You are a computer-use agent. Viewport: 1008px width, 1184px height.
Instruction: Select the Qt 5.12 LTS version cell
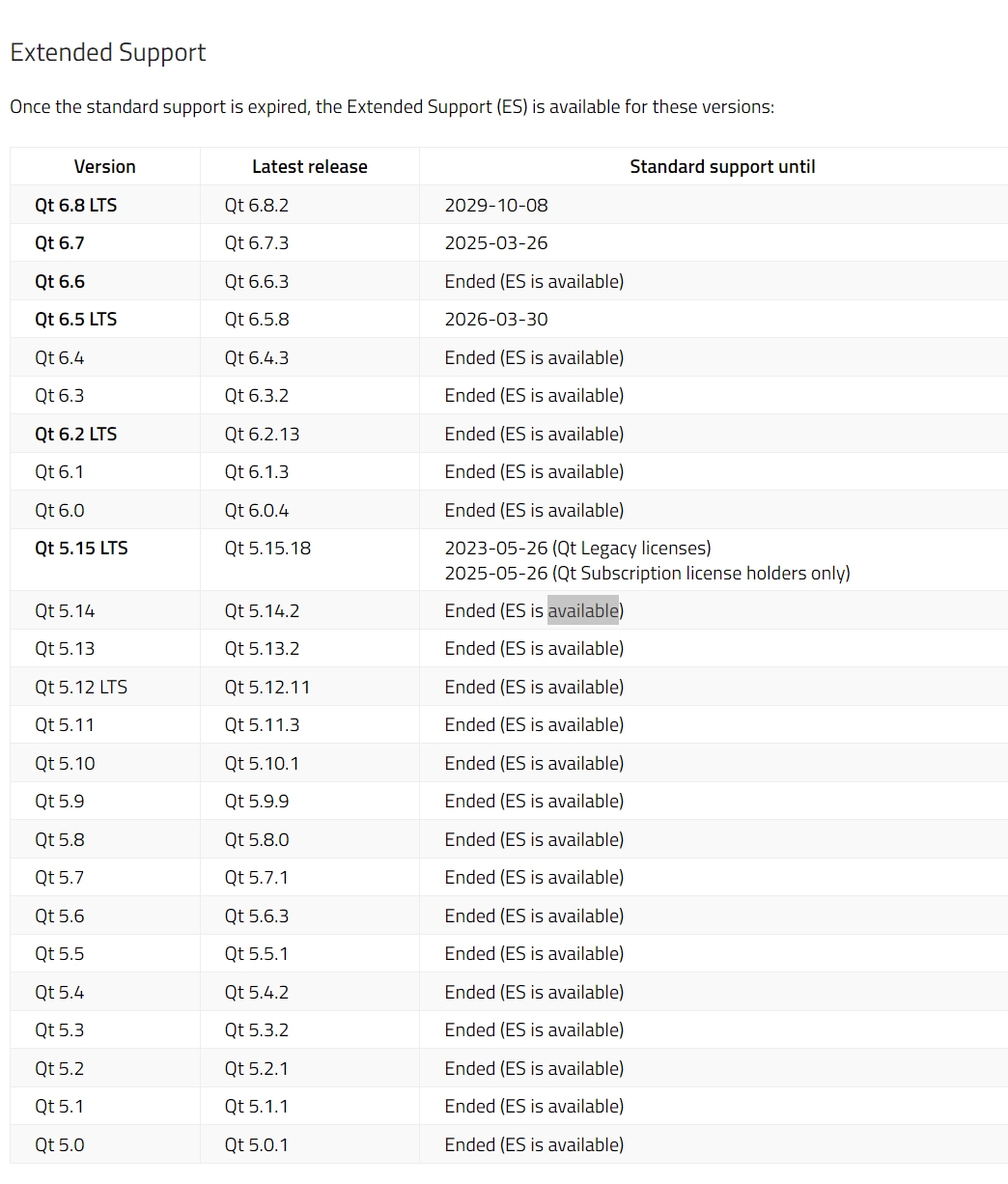click(81, 688)
